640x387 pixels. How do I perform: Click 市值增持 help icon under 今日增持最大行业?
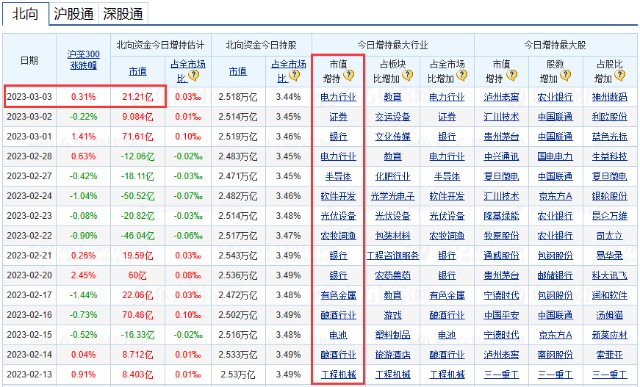(348, 76)
